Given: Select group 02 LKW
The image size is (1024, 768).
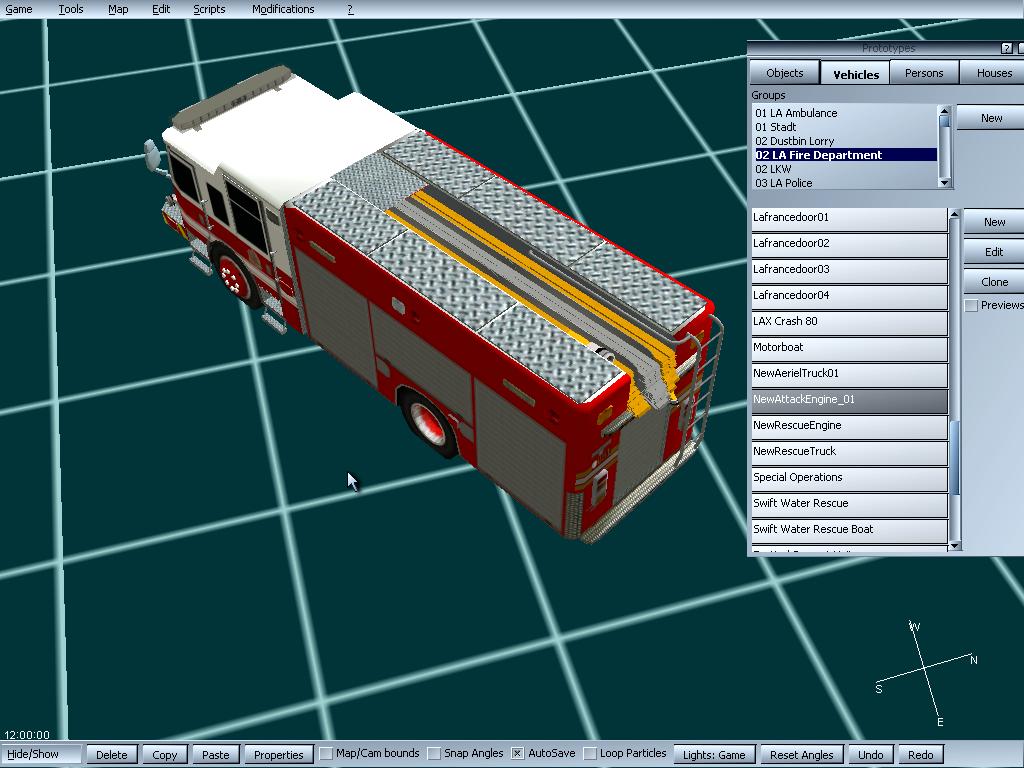Looking at the screenshot, I should coord(845,168).
